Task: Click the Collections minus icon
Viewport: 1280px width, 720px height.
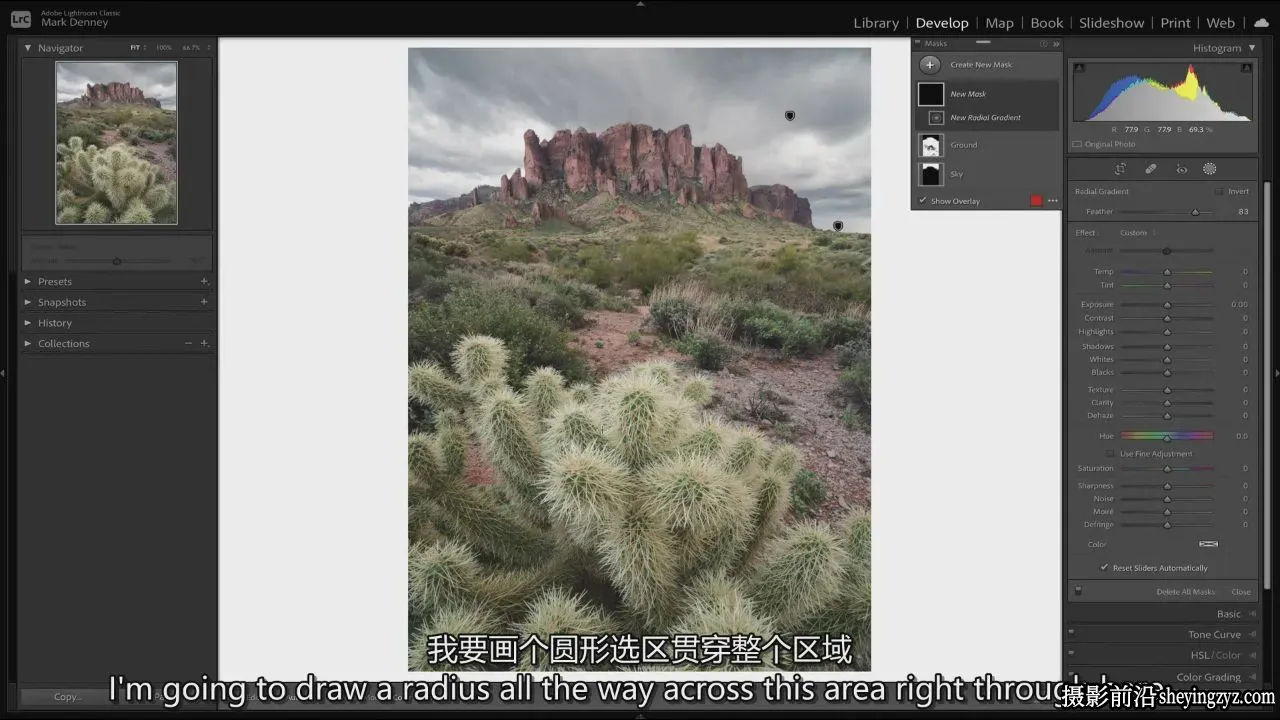Action: [x=188, y=343]
